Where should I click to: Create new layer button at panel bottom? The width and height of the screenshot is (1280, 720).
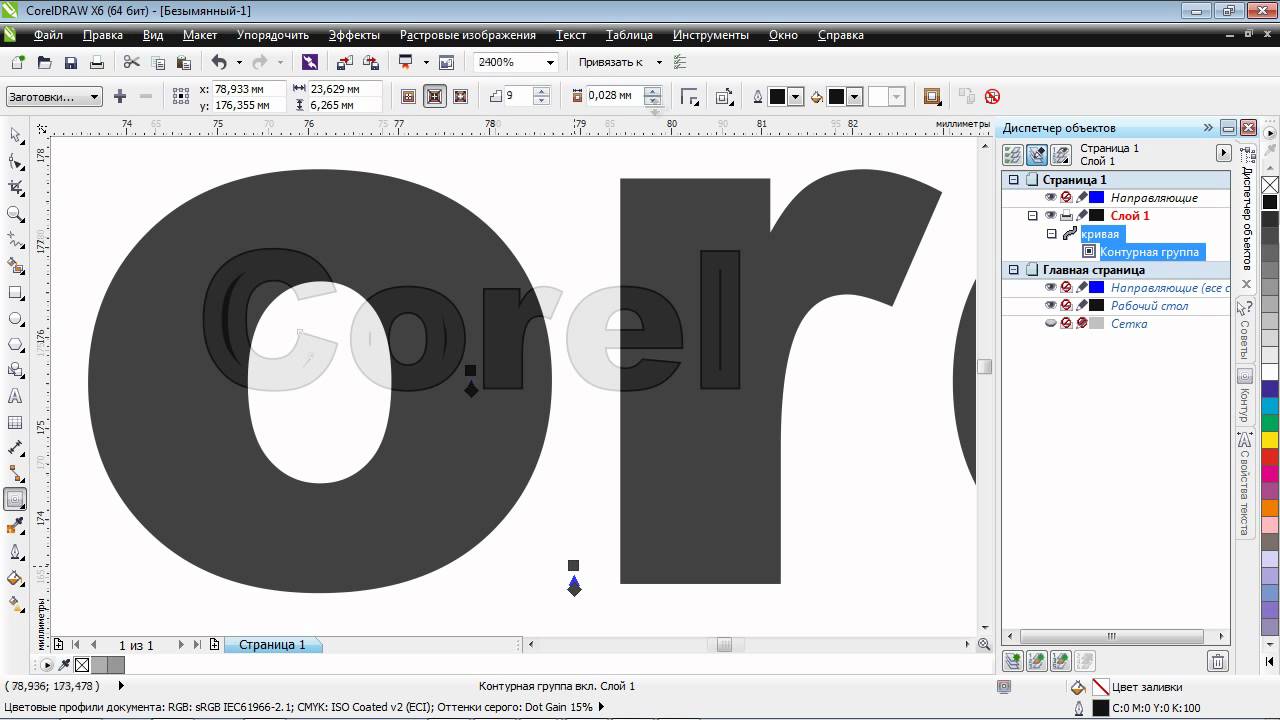pyautogui.click(x=1013, y=661)
